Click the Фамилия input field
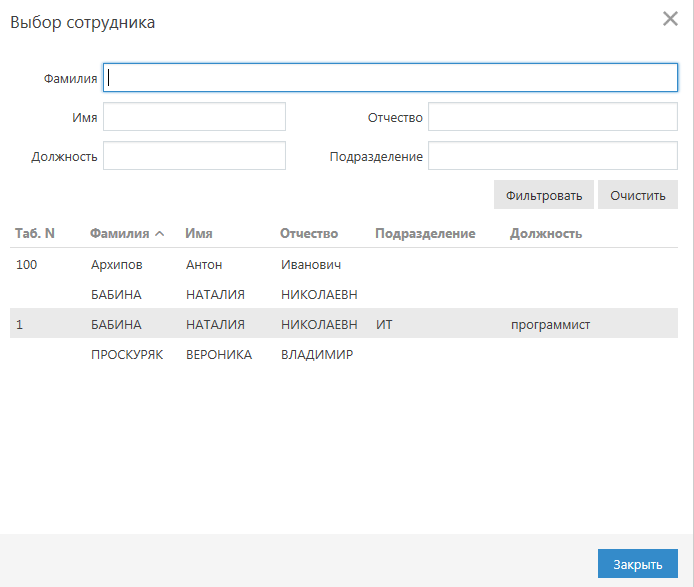694x587 pixels. [390, 78]
